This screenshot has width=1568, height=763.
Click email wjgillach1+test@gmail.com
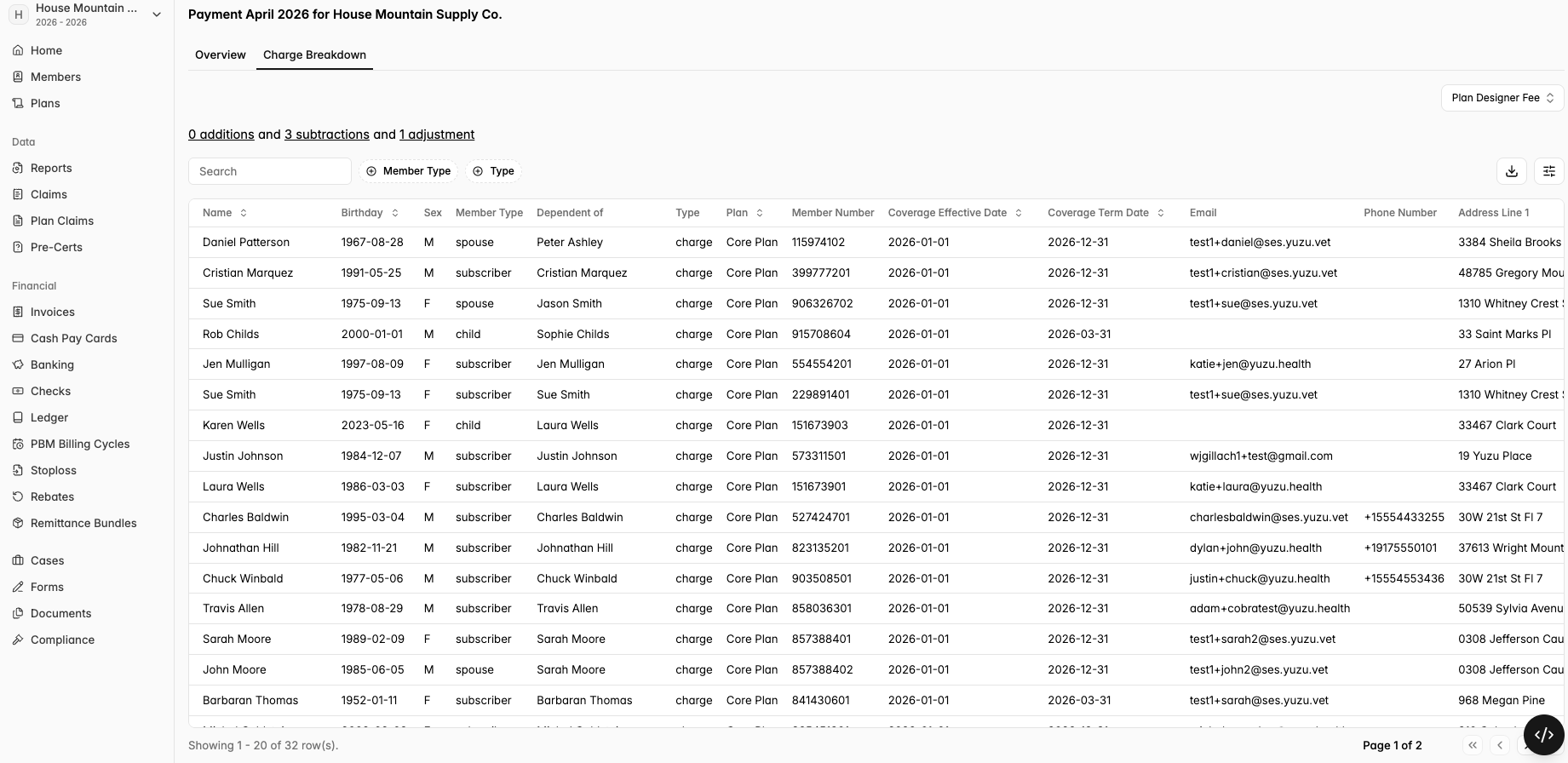[1261, 456]
